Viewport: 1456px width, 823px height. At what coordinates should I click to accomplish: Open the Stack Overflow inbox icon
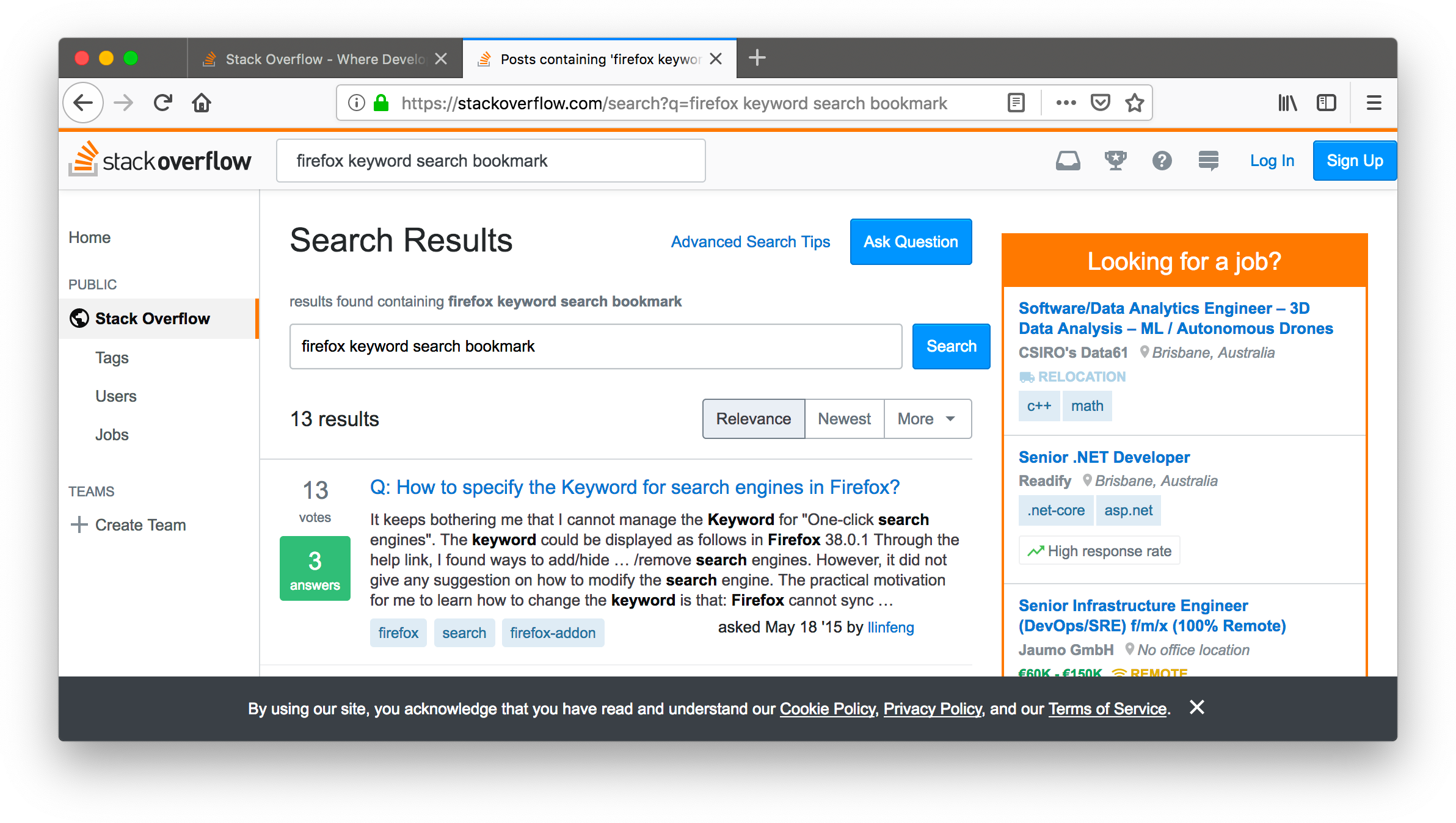click(x=1068, y=161)
